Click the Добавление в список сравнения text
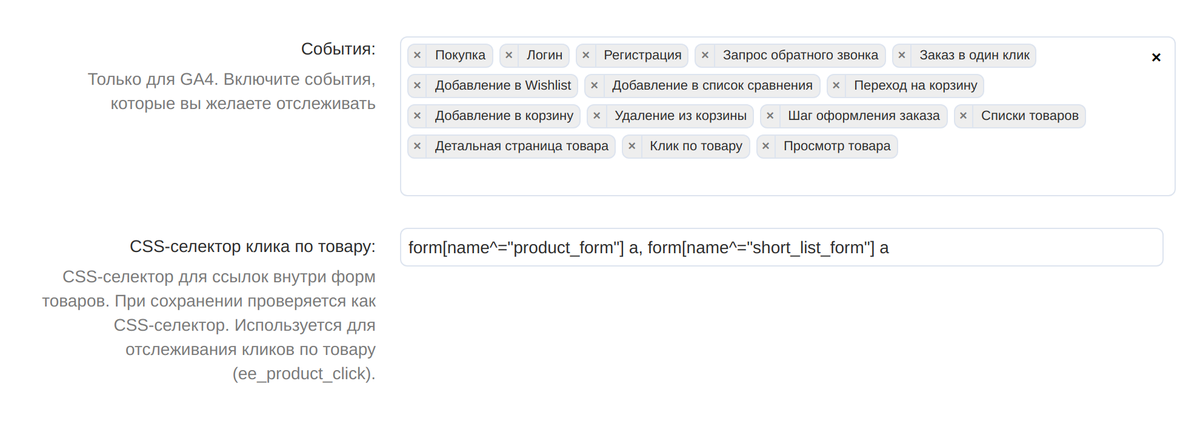Screen dimensions: 1200x441 [712, 85]
